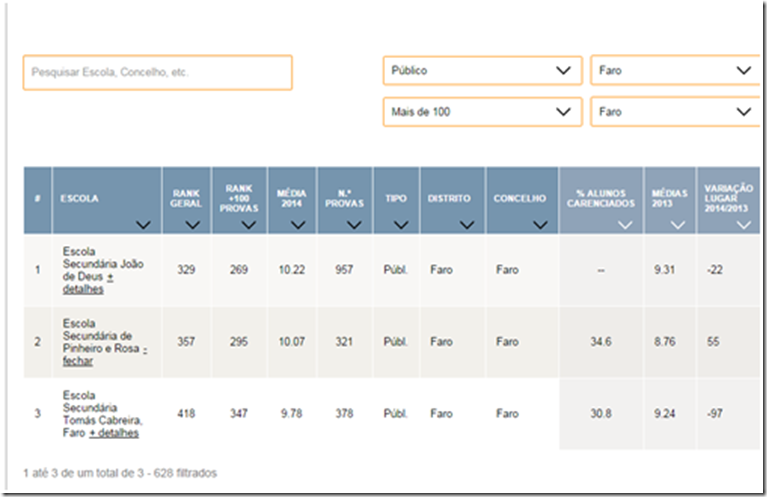The image size is (767, 497).
Task: Click the Pesquisar Escola search field
Action: 157,73
